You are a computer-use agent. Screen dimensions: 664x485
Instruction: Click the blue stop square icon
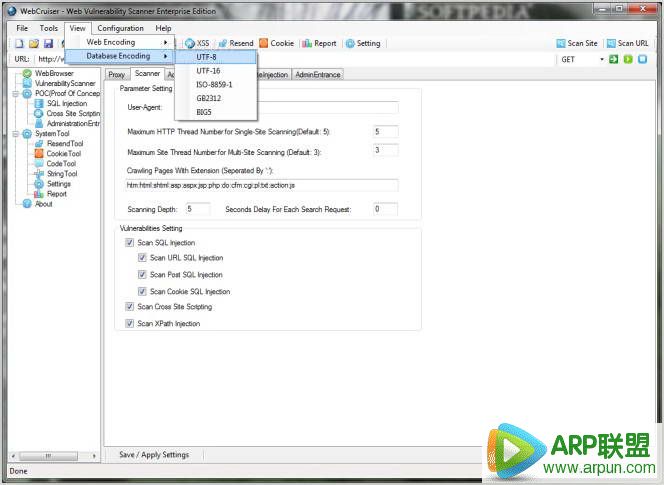[x=642, y=59]
